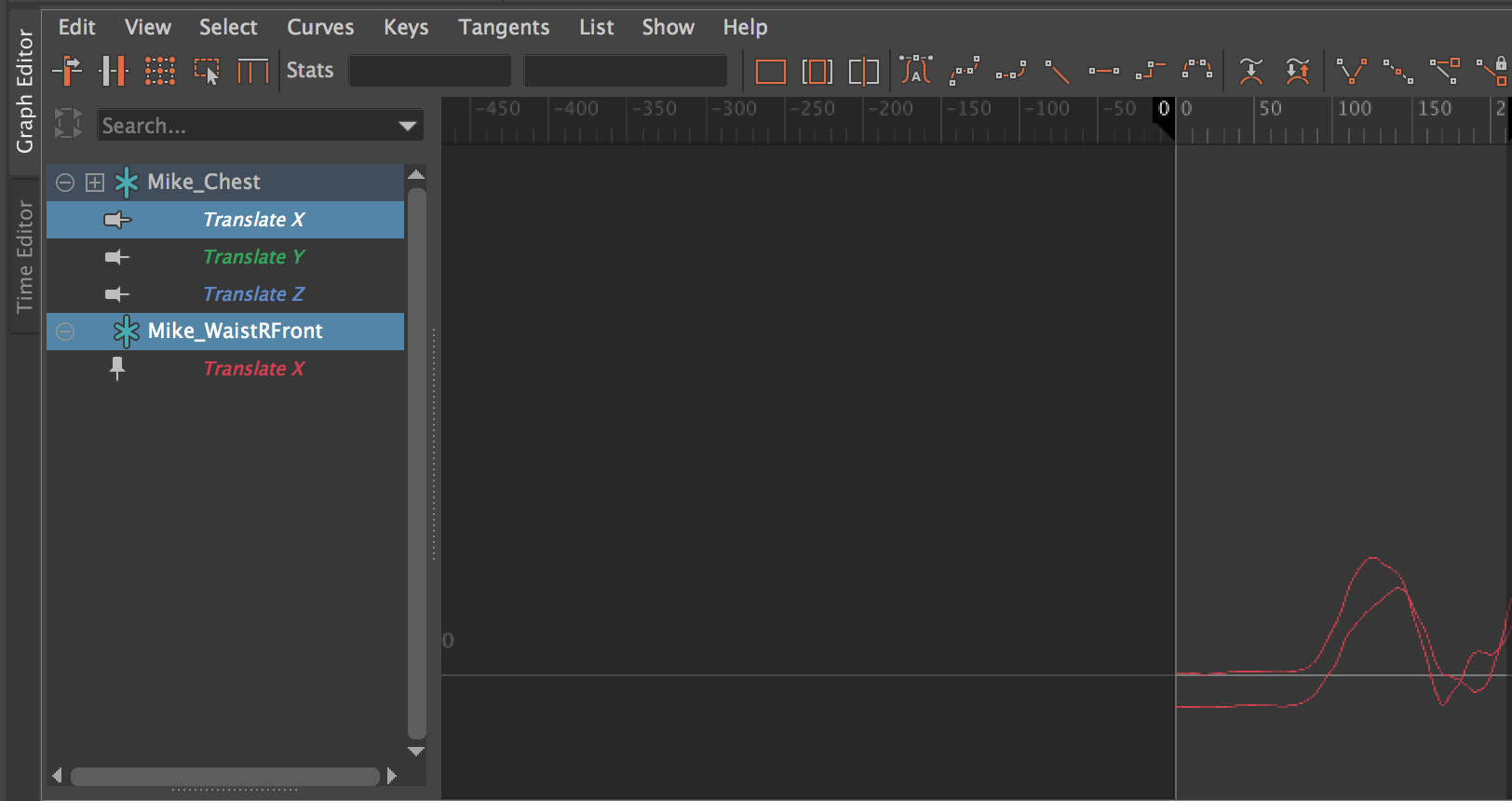Apply Stepped tangents icon
Viewport: 1512px width, 801px height.
1151,71
